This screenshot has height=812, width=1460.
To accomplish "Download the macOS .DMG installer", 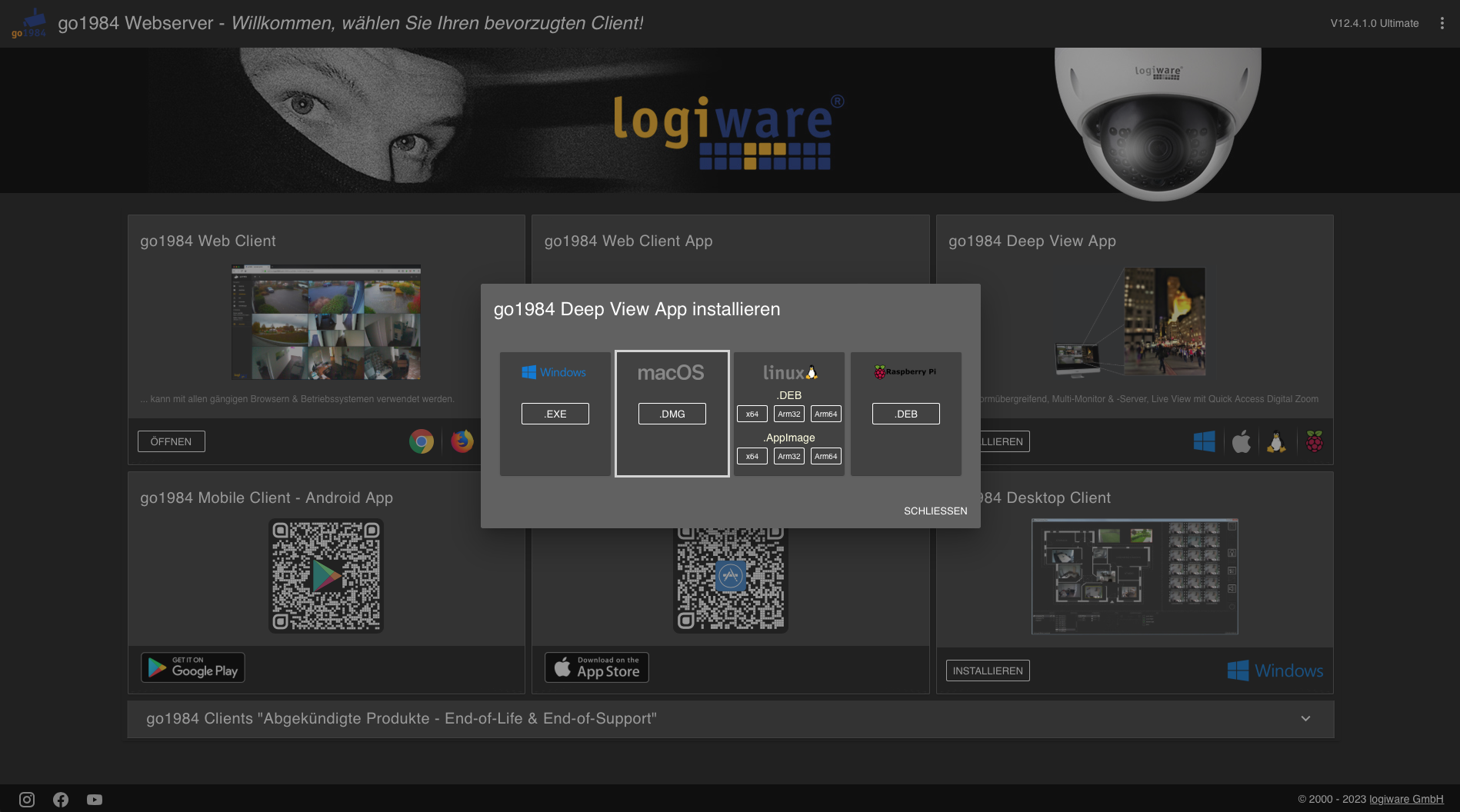I will pyautogui.click(x=672, y=414).
